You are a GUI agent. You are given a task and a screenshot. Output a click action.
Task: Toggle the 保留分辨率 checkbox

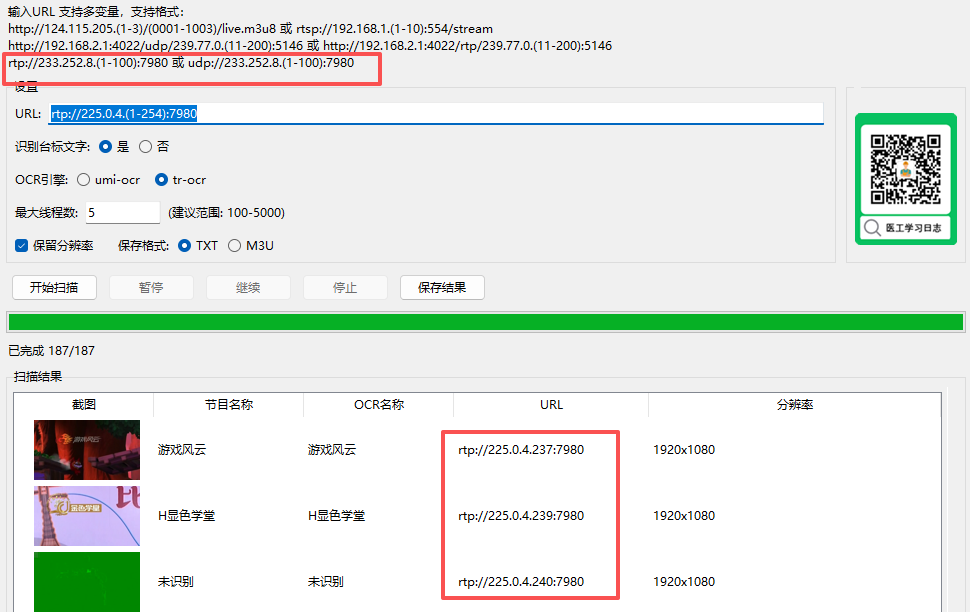click(x=22, y=245)
